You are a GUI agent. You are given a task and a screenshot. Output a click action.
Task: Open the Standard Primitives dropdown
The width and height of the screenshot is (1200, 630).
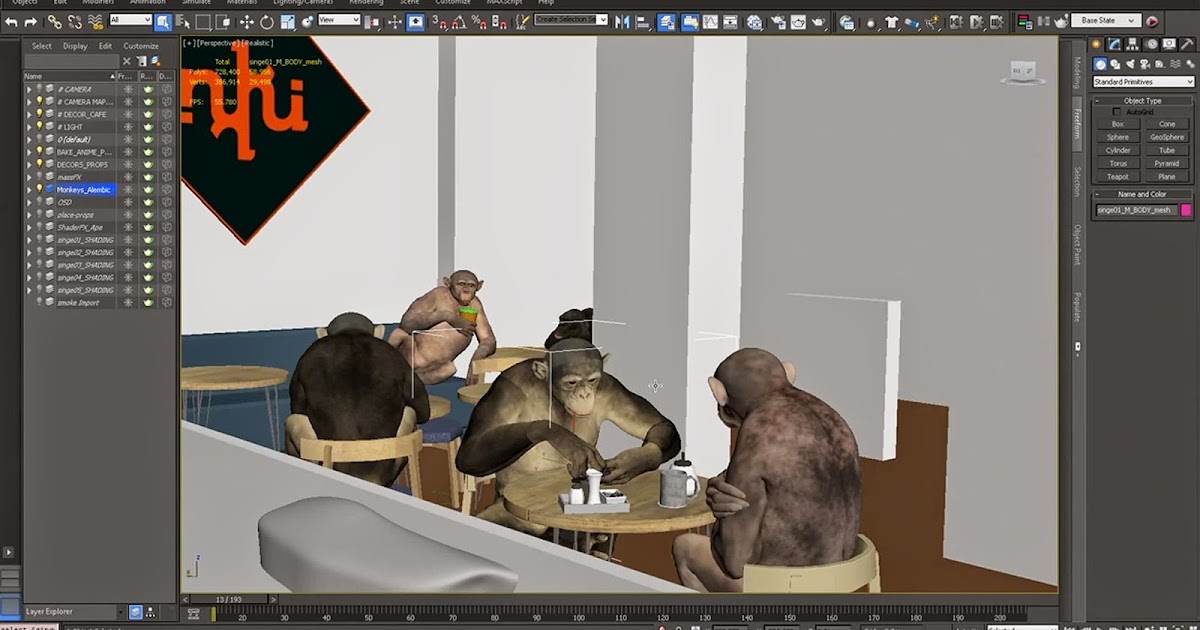pos(1143,82)
